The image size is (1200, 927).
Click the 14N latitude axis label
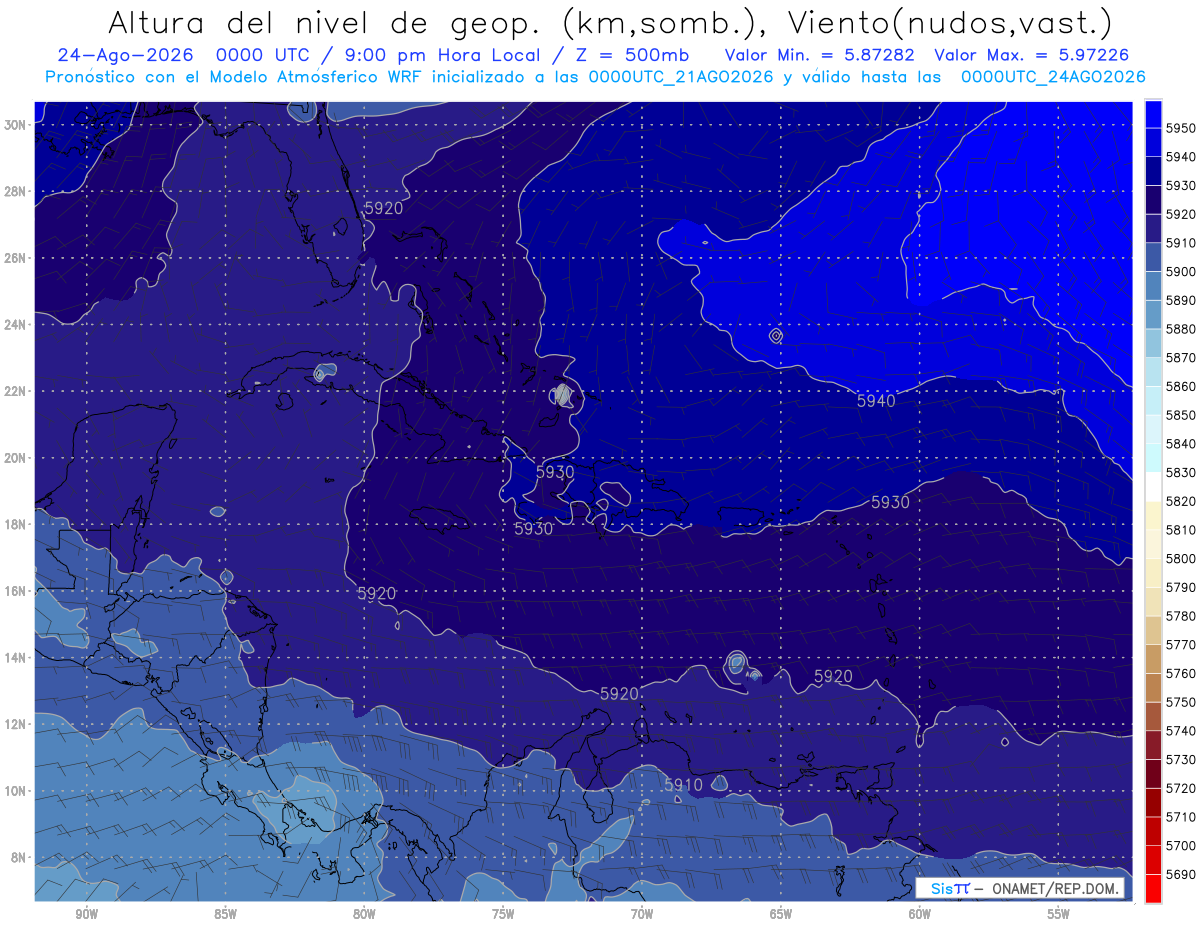click(x=15, y=658)
